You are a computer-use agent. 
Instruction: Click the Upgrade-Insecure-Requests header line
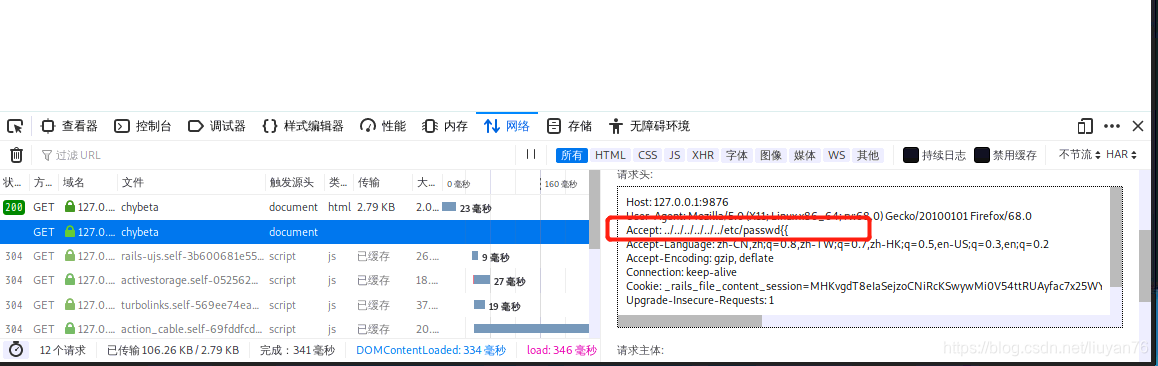coord(700,300)
